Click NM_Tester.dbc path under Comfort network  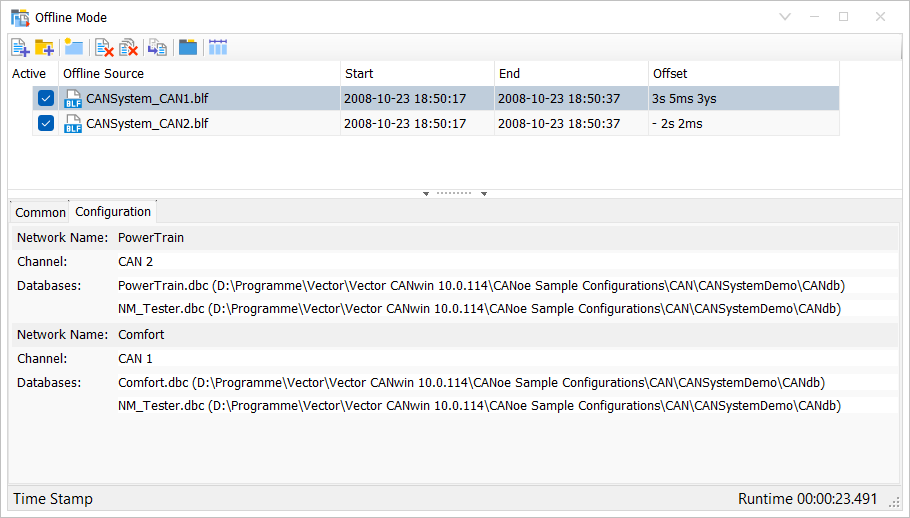tap(479, 406)
